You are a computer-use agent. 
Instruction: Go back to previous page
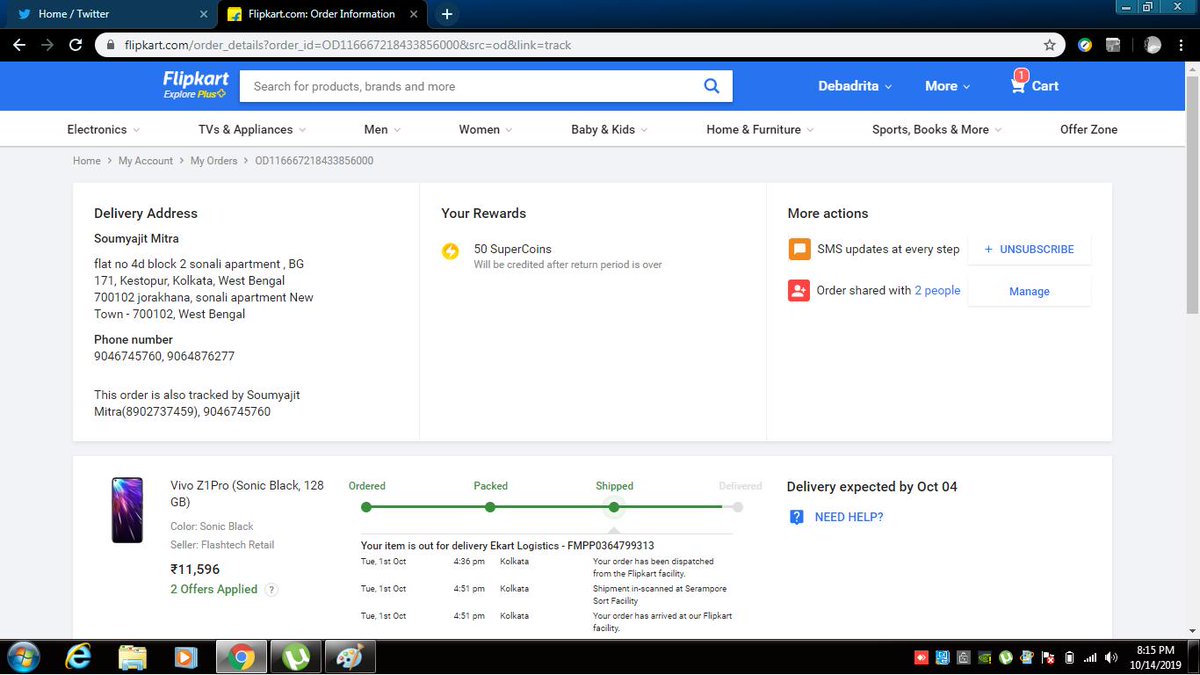pyautogui.click(x=19, y=45)
